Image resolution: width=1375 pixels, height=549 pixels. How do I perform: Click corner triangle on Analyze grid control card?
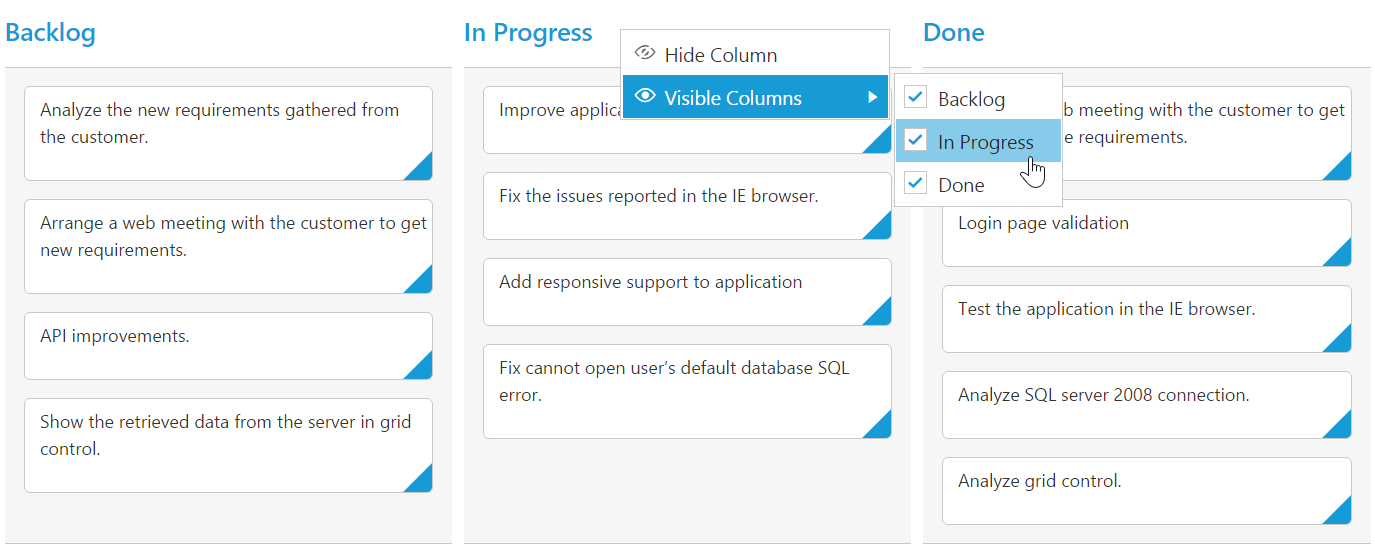(x=1340, y=513)
